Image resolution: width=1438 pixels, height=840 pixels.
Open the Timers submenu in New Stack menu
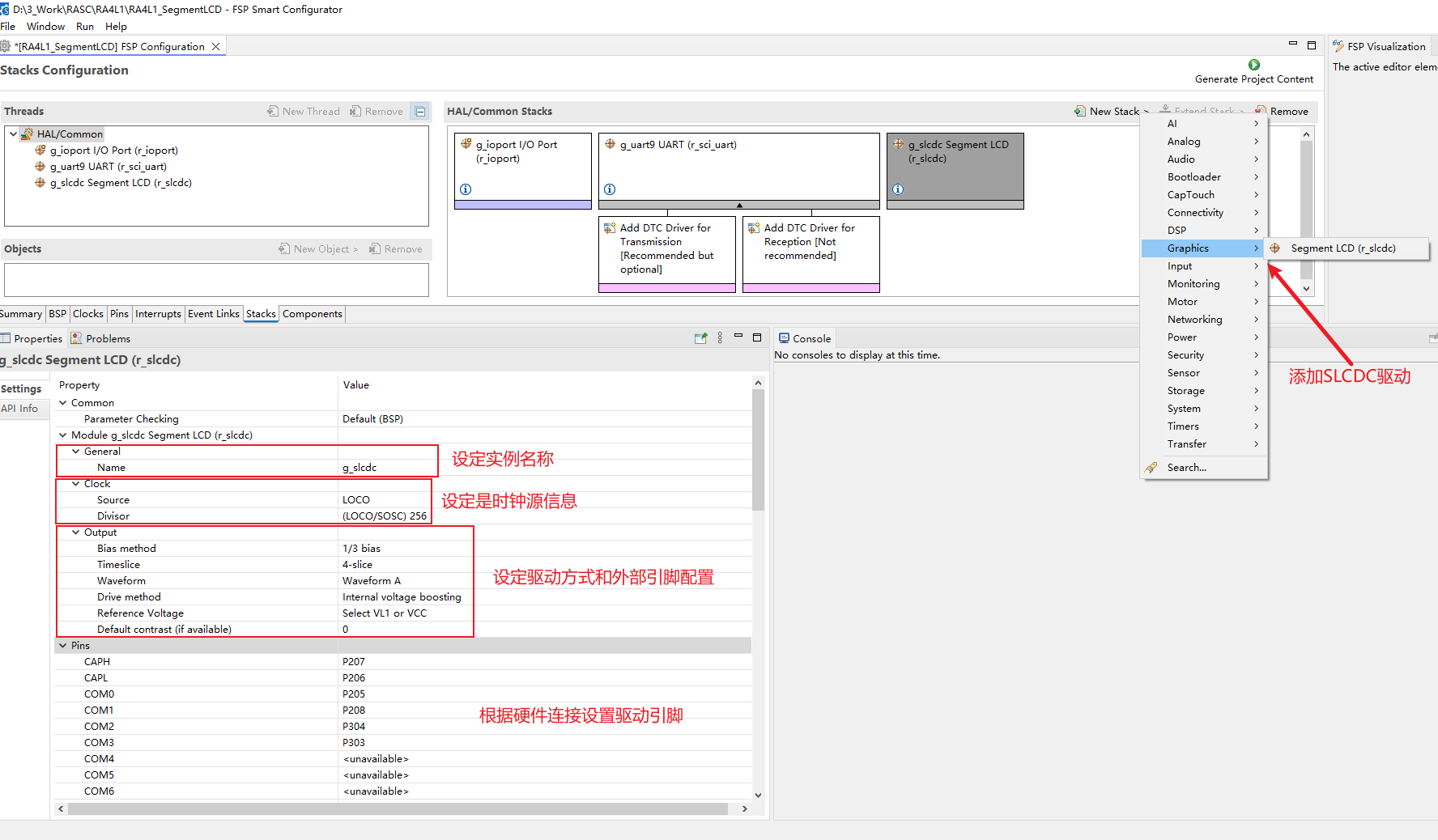1204,426
